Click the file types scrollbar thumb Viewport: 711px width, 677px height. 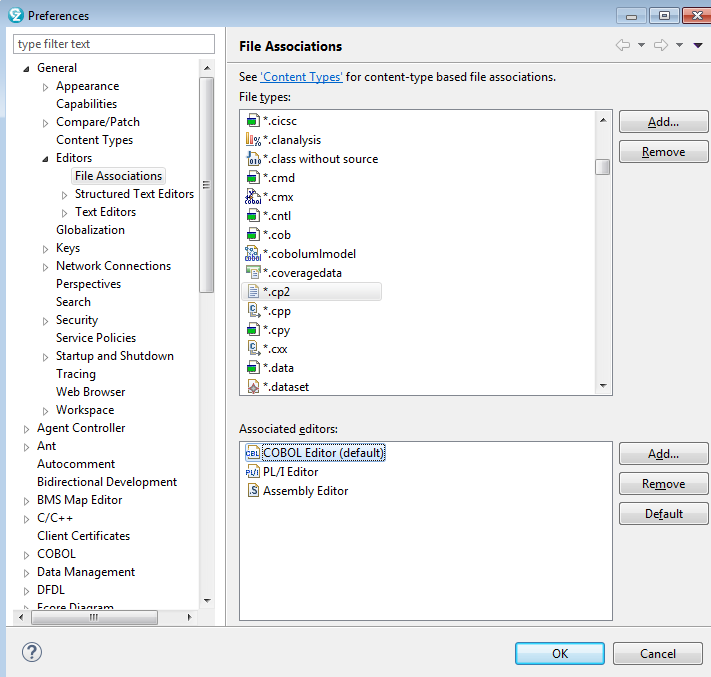pos(603,167)
